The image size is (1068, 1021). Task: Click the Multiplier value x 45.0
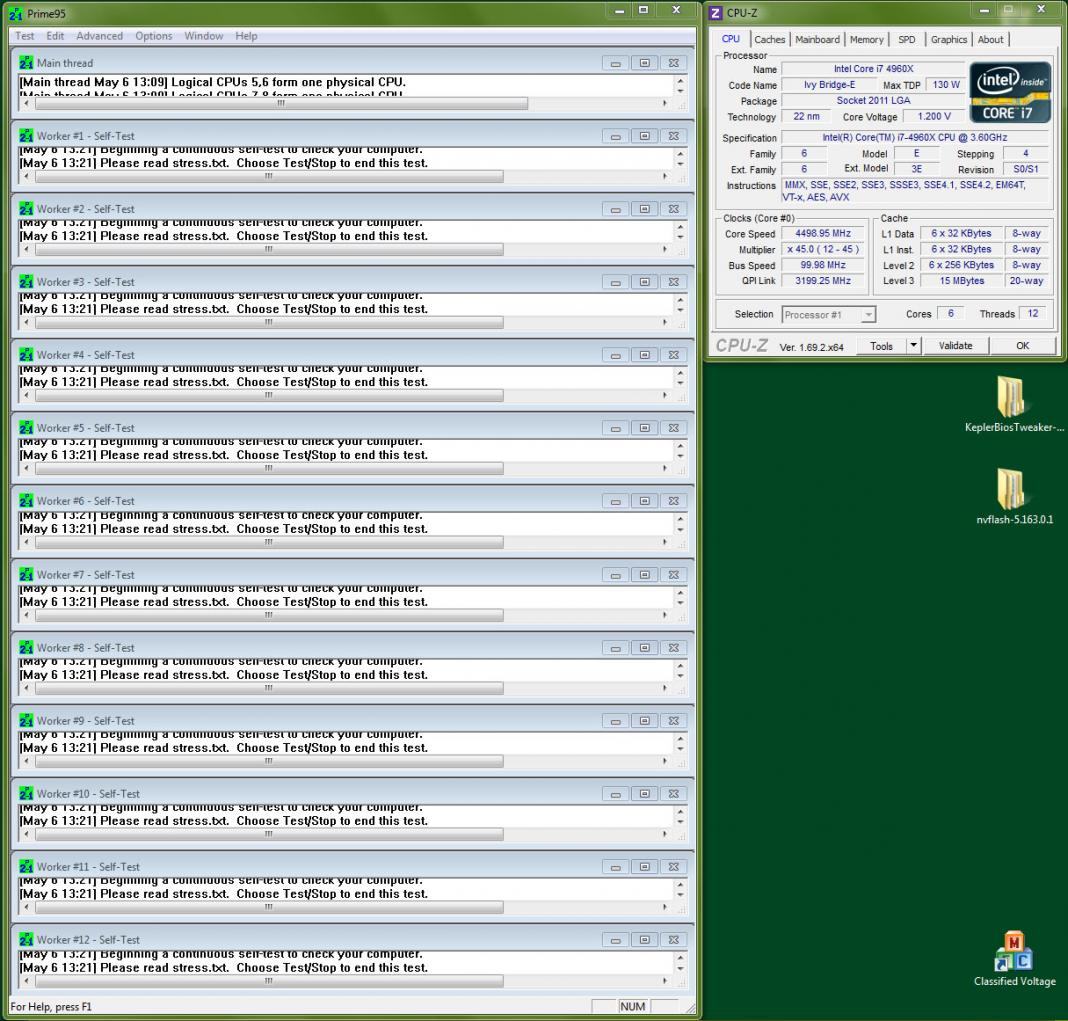823,249
